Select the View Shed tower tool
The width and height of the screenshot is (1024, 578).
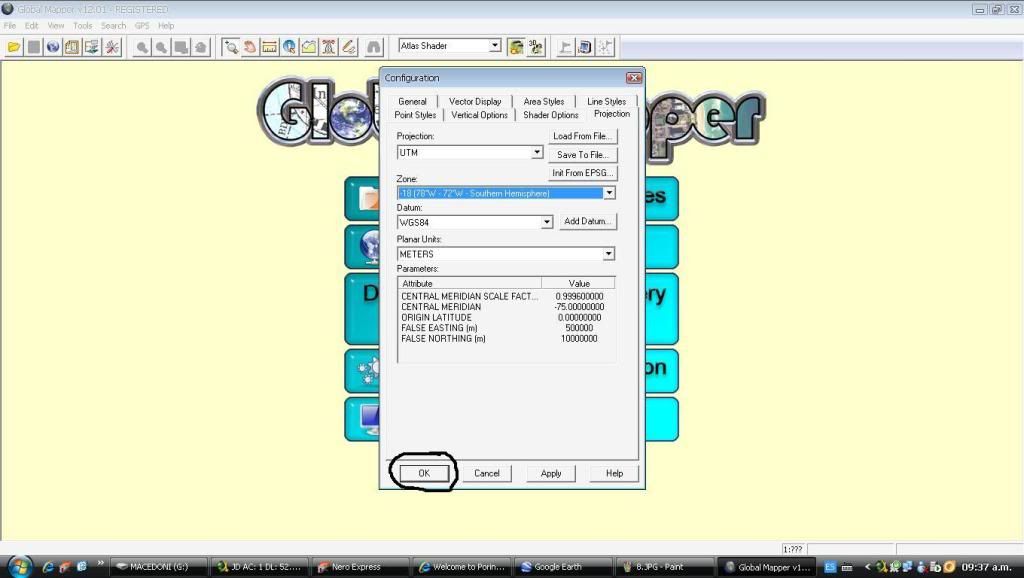click(328, 47)
